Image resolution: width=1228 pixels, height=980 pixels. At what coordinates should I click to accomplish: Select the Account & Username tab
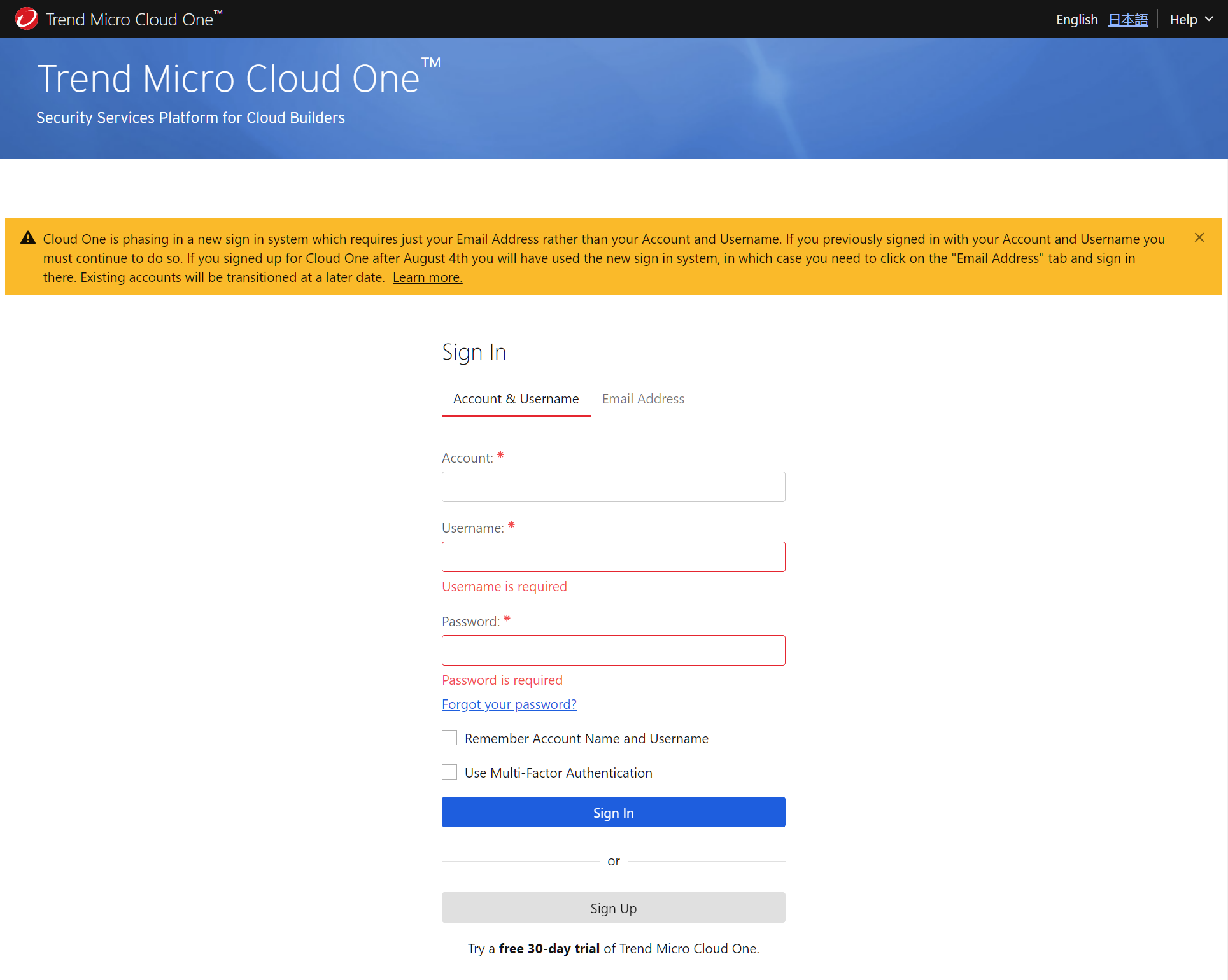[x=516, y=398]
